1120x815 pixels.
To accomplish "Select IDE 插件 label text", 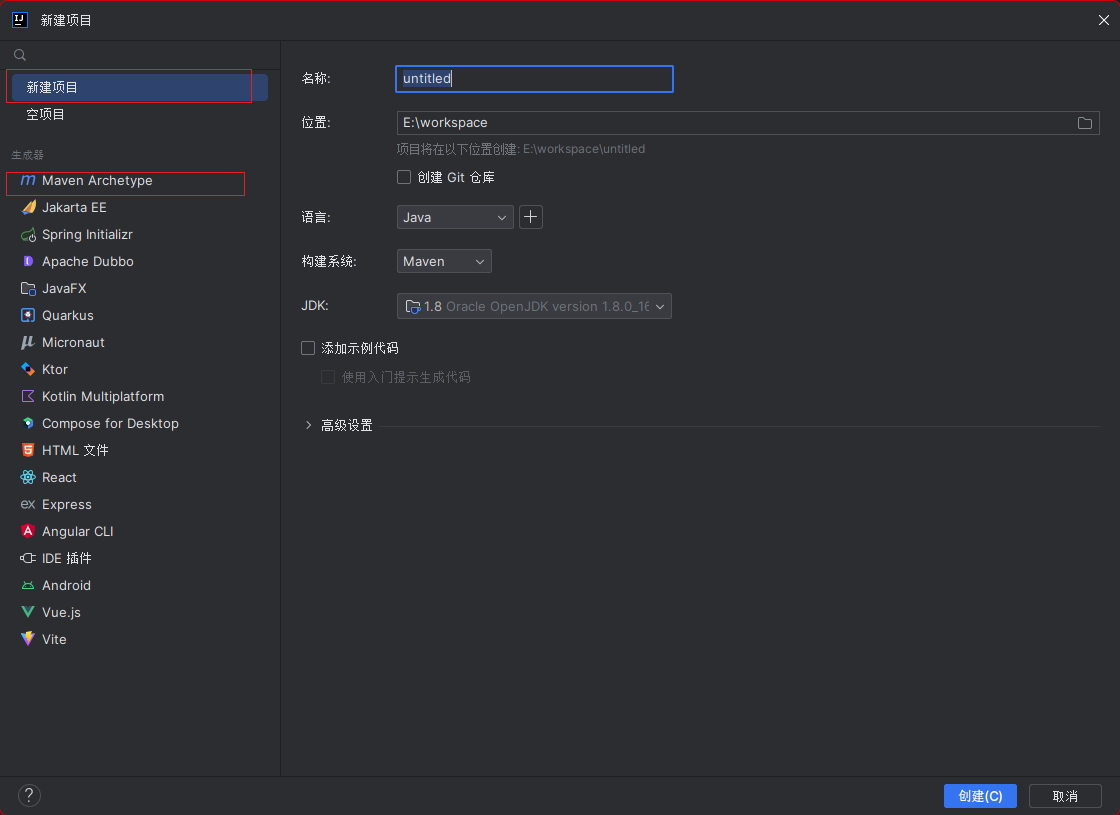I will [x=67, y=559].
